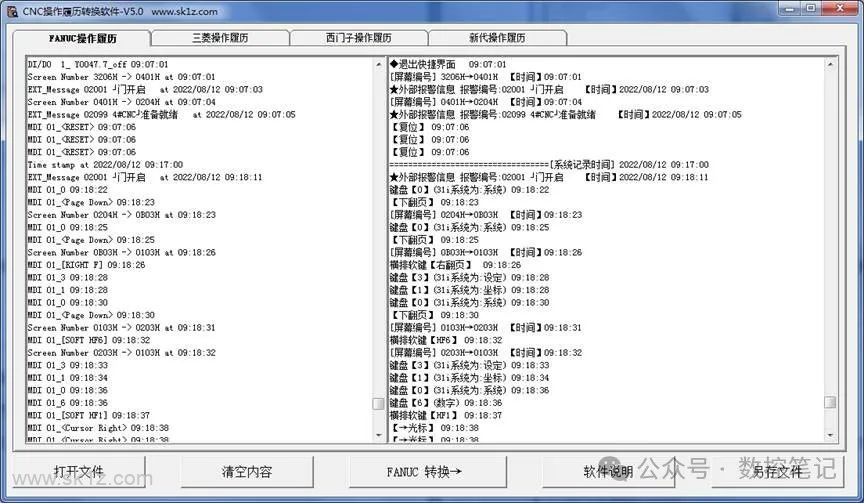Image resolution: width=864 pixels, height=503 pixels.
Task: Click 'MDI 01_<Page Down> 09:18:23' line
Action: pyautogui.click(x=91, y=202)
